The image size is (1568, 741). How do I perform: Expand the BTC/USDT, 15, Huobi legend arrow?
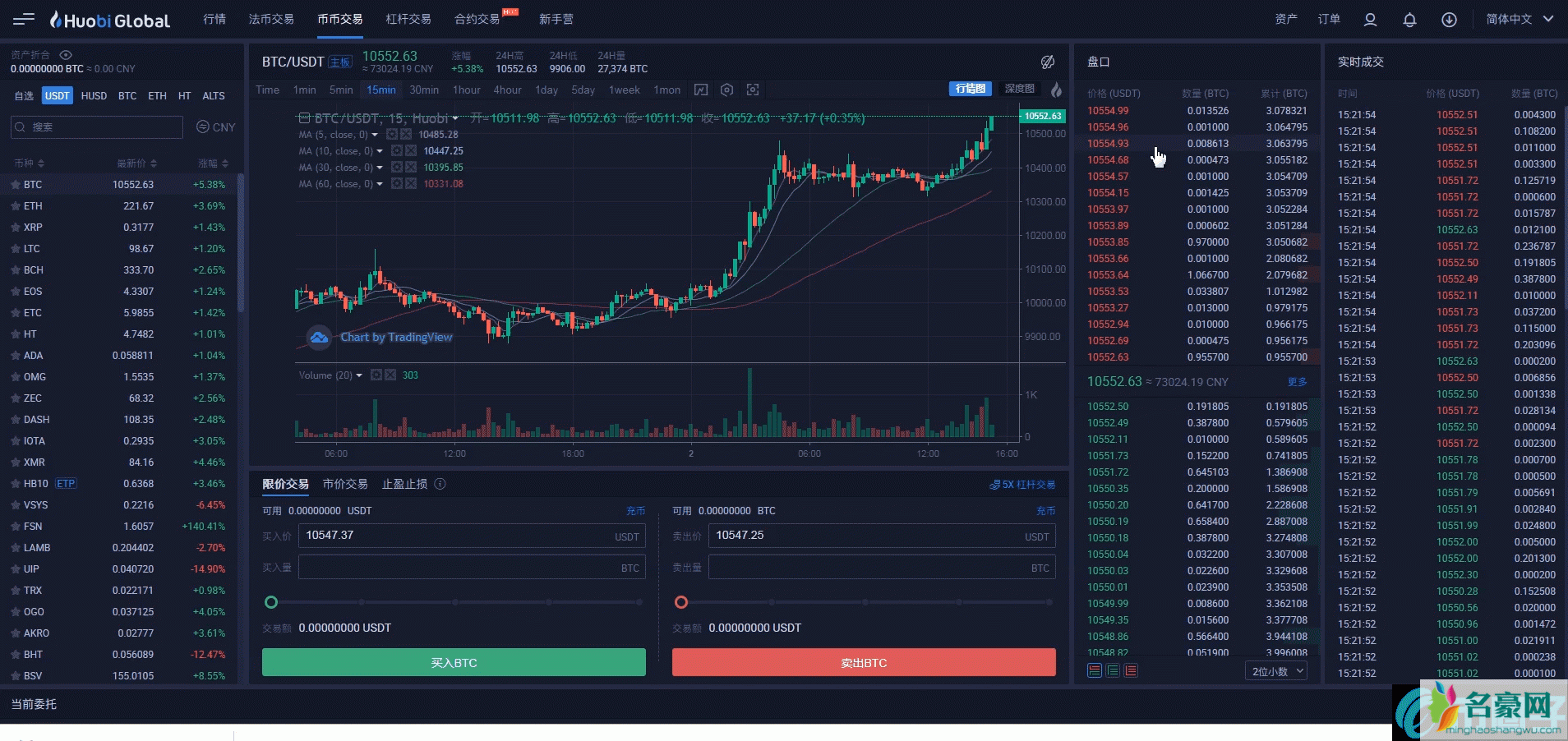click(457, 118)
